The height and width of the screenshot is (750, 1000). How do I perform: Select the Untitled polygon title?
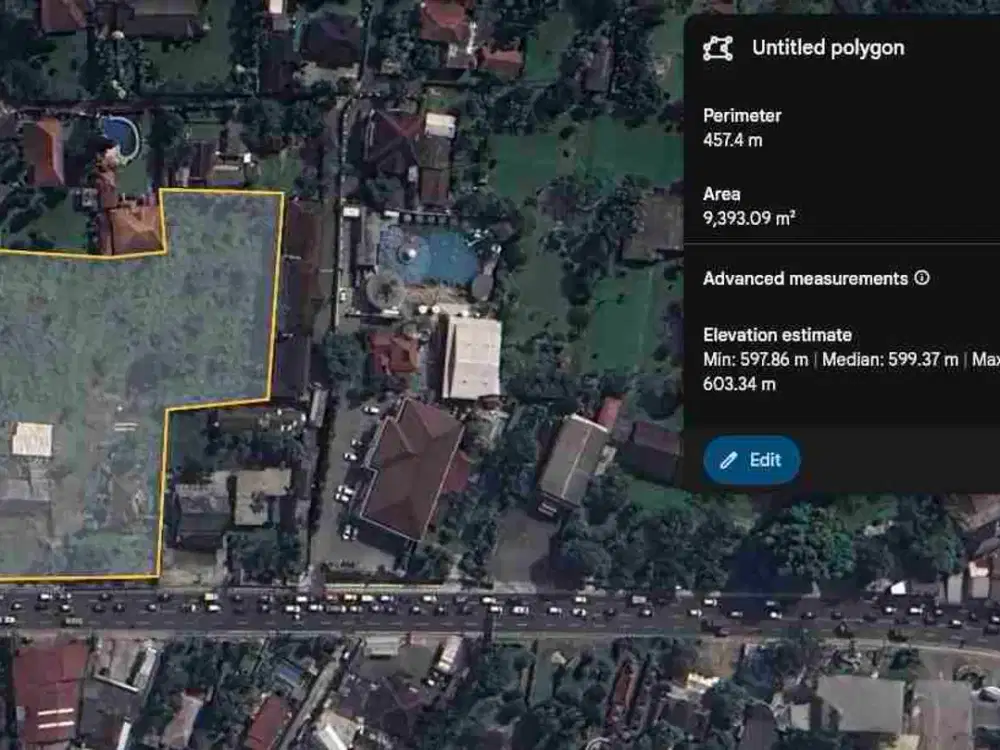828,48
